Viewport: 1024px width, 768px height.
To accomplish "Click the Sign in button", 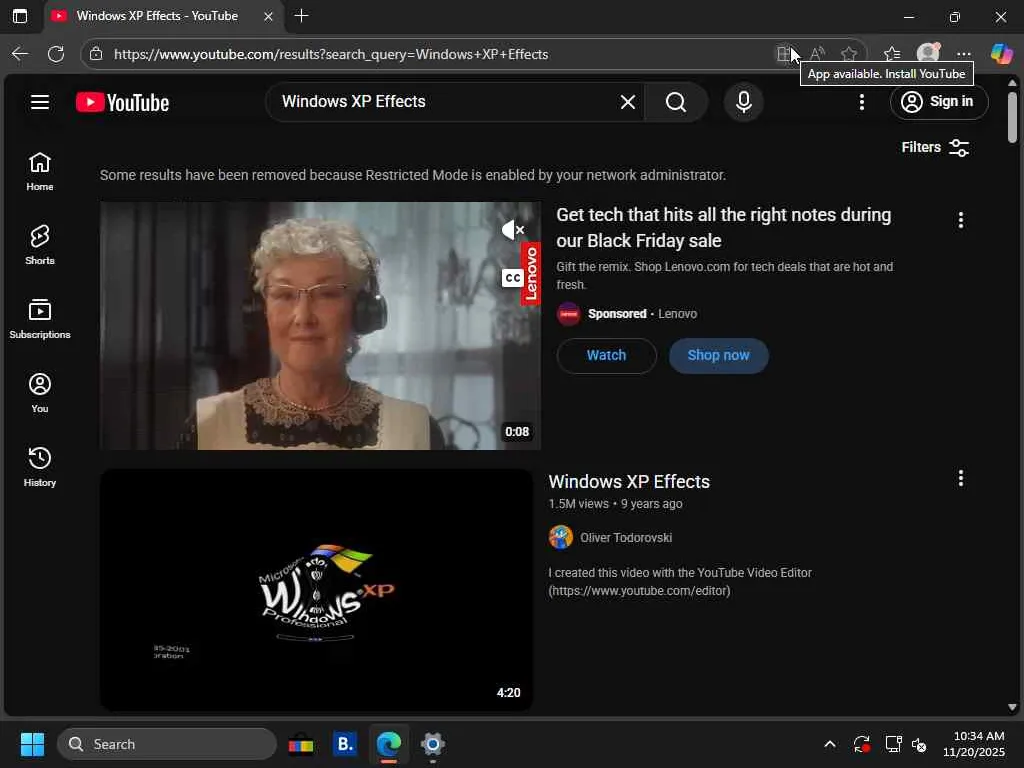I will tap(938, 102).
